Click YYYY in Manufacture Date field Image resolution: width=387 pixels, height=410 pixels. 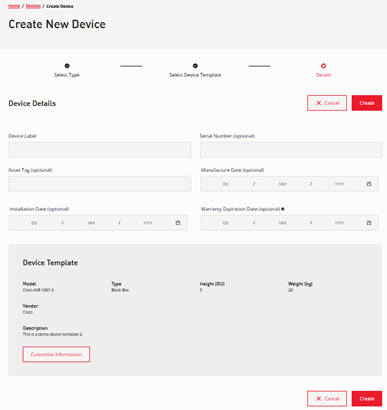[339, 184]
